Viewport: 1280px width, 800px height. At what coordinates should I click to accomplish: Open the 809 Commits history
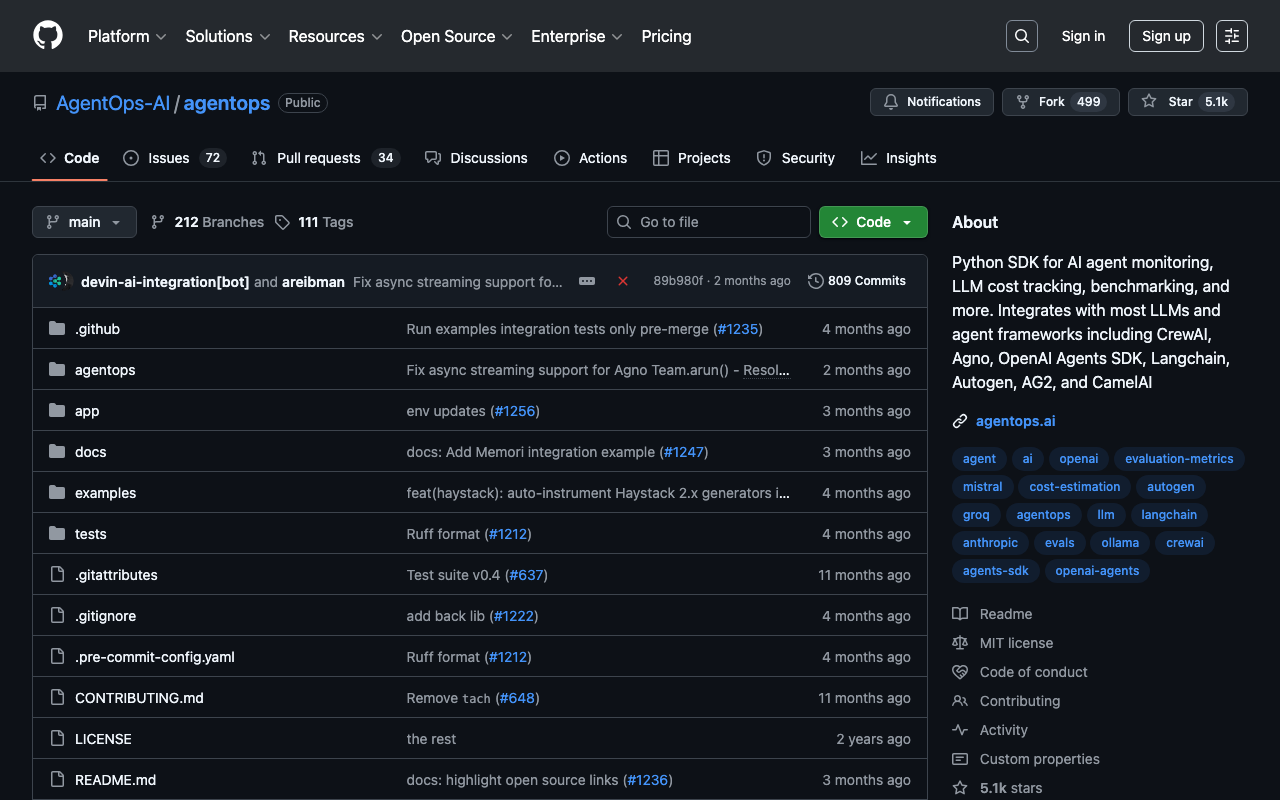(x=856, y=281)
